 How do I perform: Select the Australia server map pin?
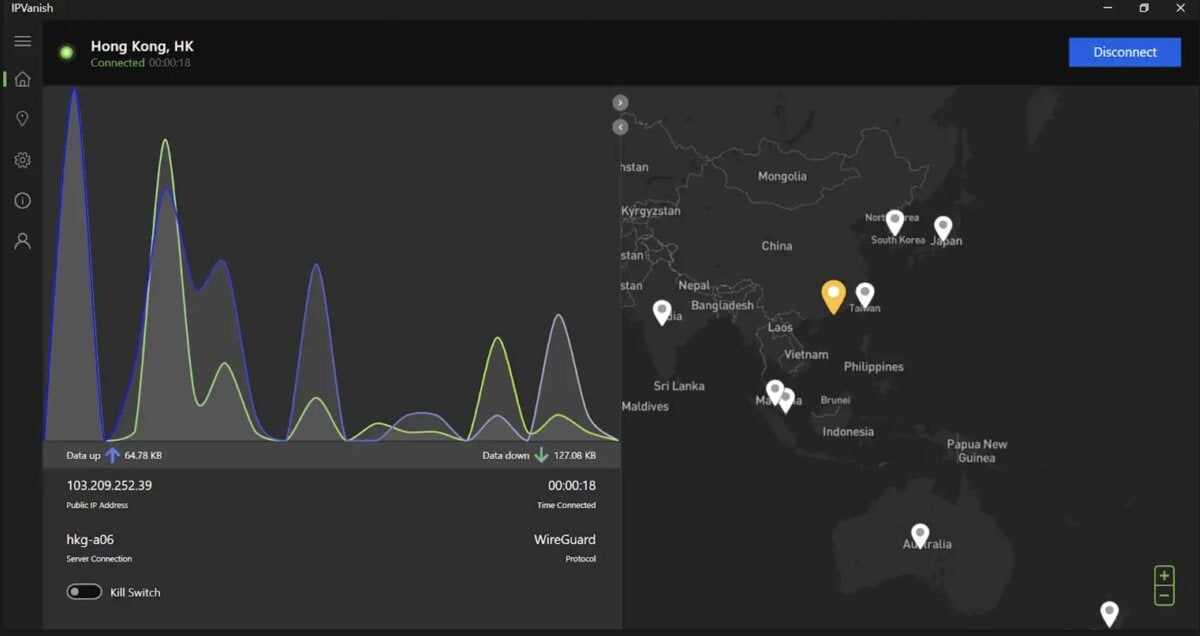920,536
